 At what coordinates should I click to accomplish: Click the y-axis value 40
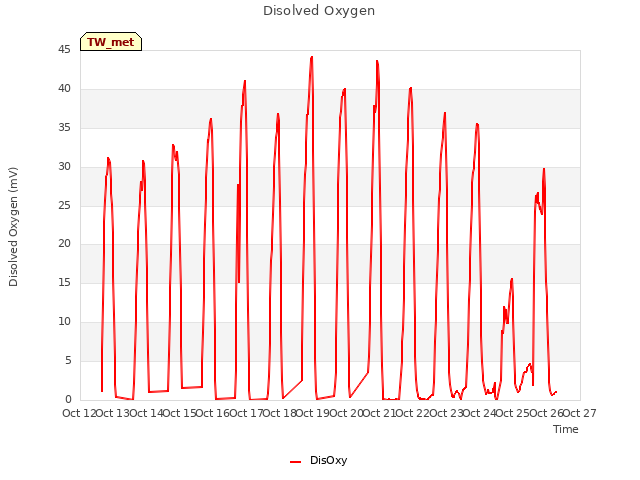64,89
